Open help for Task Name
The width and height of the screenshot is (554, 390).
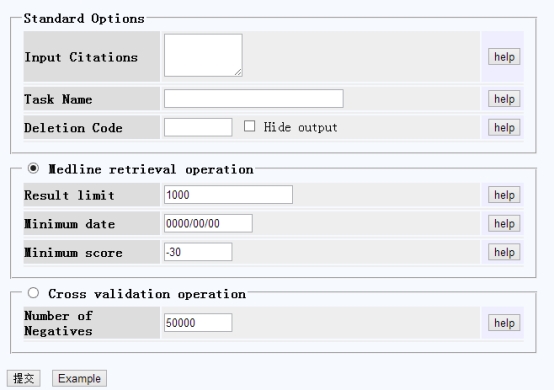point(504,99)
